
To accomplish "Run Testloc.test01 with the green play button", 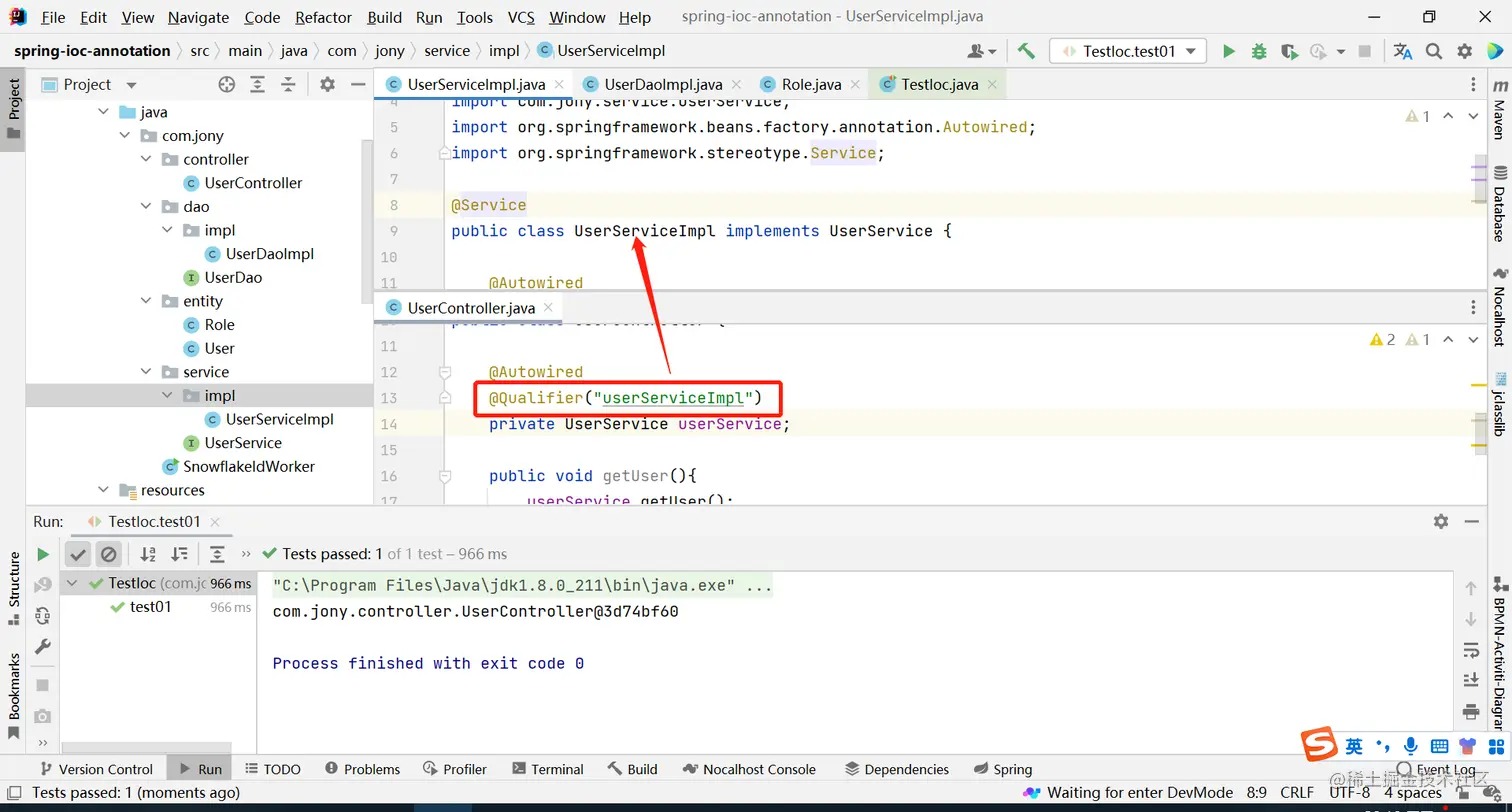I will tap(1229, 51).
